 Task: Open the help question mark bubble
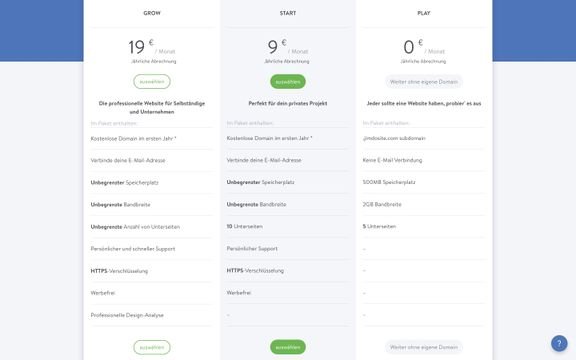[559, 343]
